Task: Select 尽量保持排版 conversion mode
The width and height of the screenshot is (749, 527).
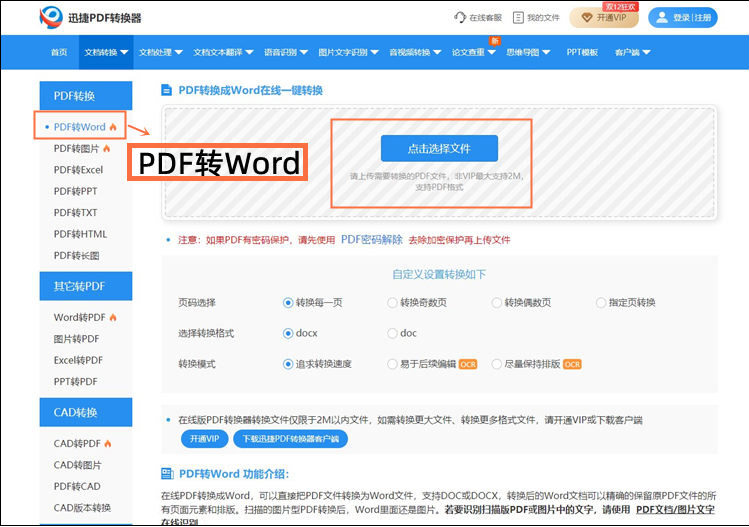Action: (x=497, y=364)
